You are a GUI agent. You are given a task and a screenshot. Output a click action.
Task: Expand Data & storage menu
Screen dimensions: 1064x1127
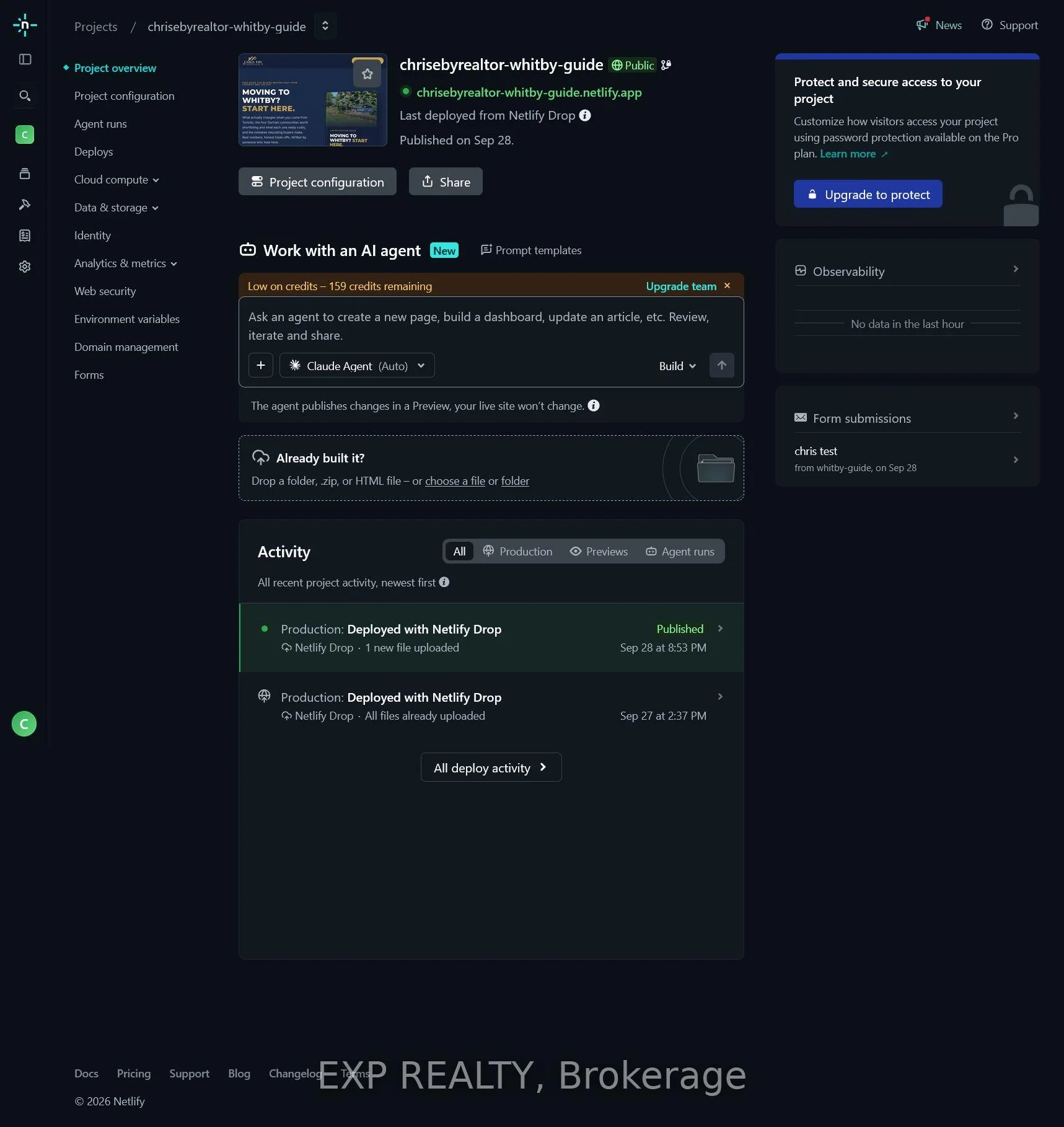[x=117, y=208]
